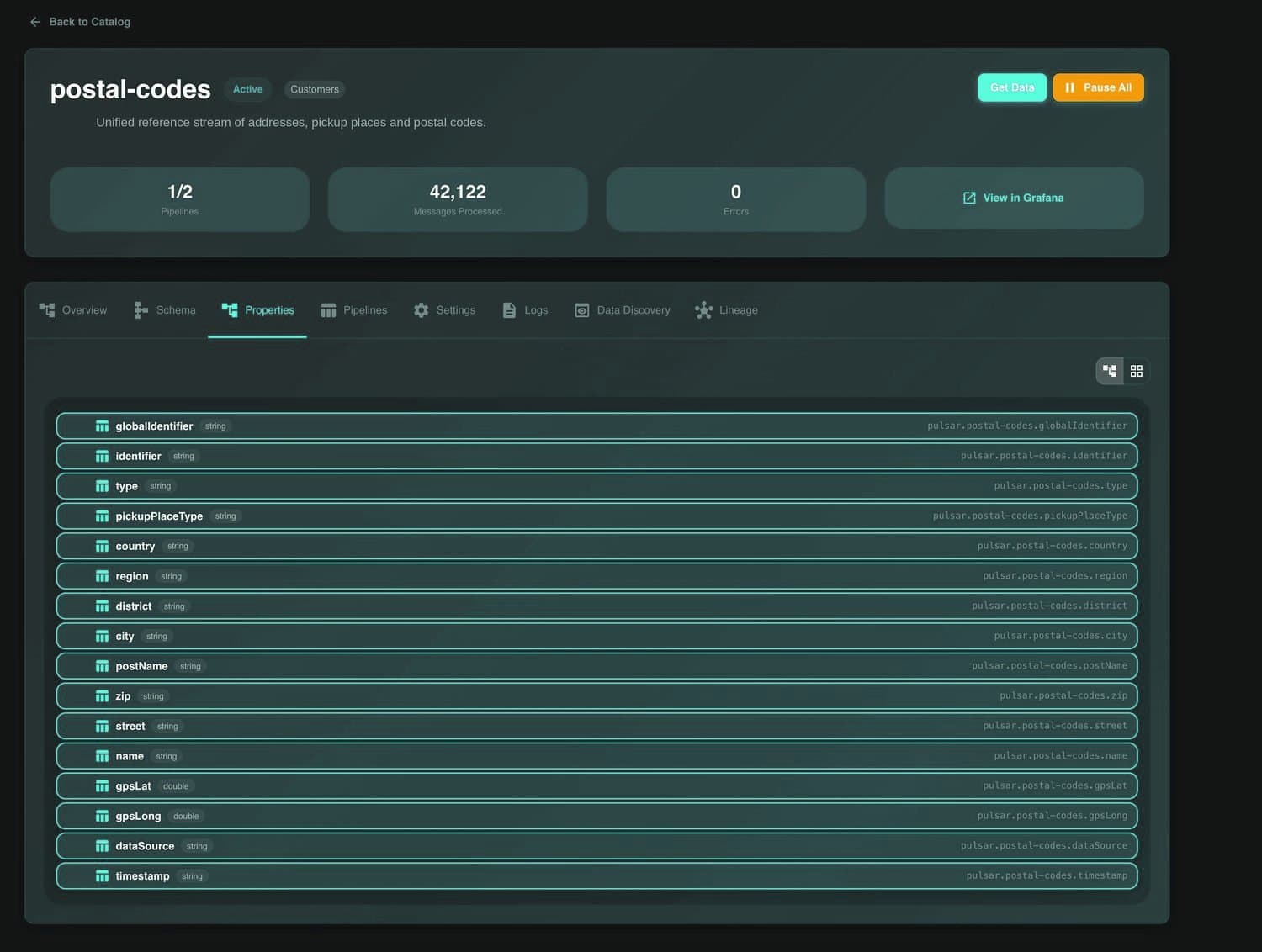Click the double type badge on gpsLat
1262x952 pixels.
(x=176, y=786)
